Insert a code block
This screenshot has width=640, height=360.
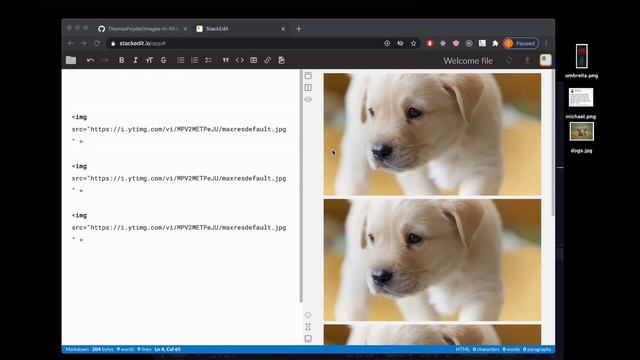pos(240,60)
